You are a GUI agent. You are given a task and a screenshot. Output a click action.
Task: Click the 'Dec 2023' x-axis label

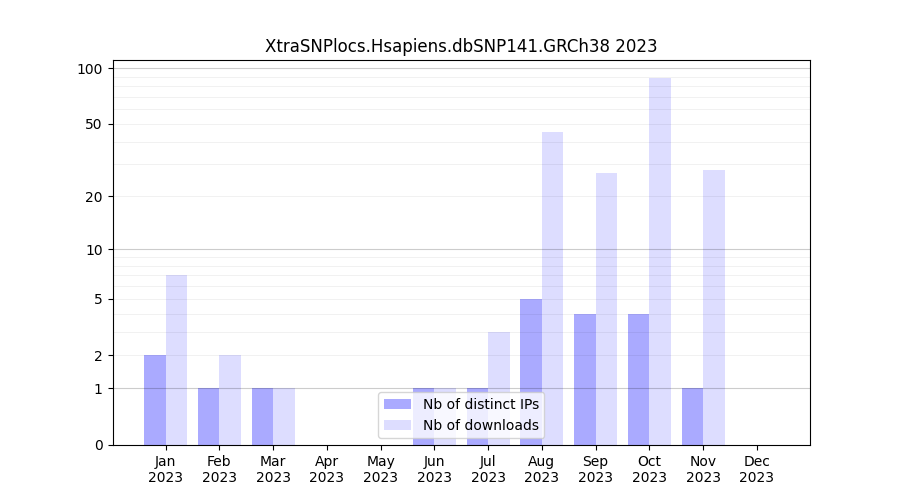(757, 469)
